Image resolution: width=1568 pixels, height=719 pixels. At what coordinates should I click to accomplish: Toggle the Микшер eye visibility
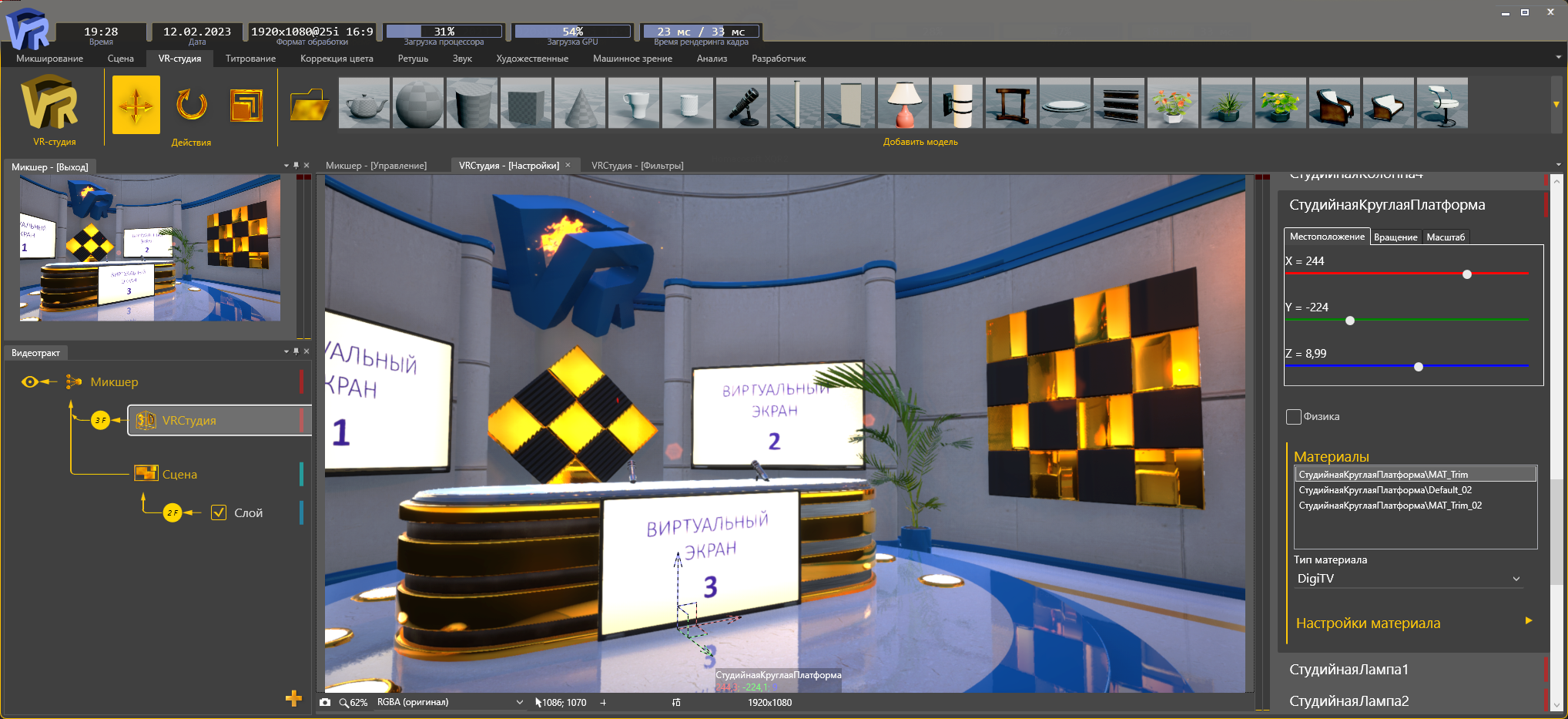(30, 381)
